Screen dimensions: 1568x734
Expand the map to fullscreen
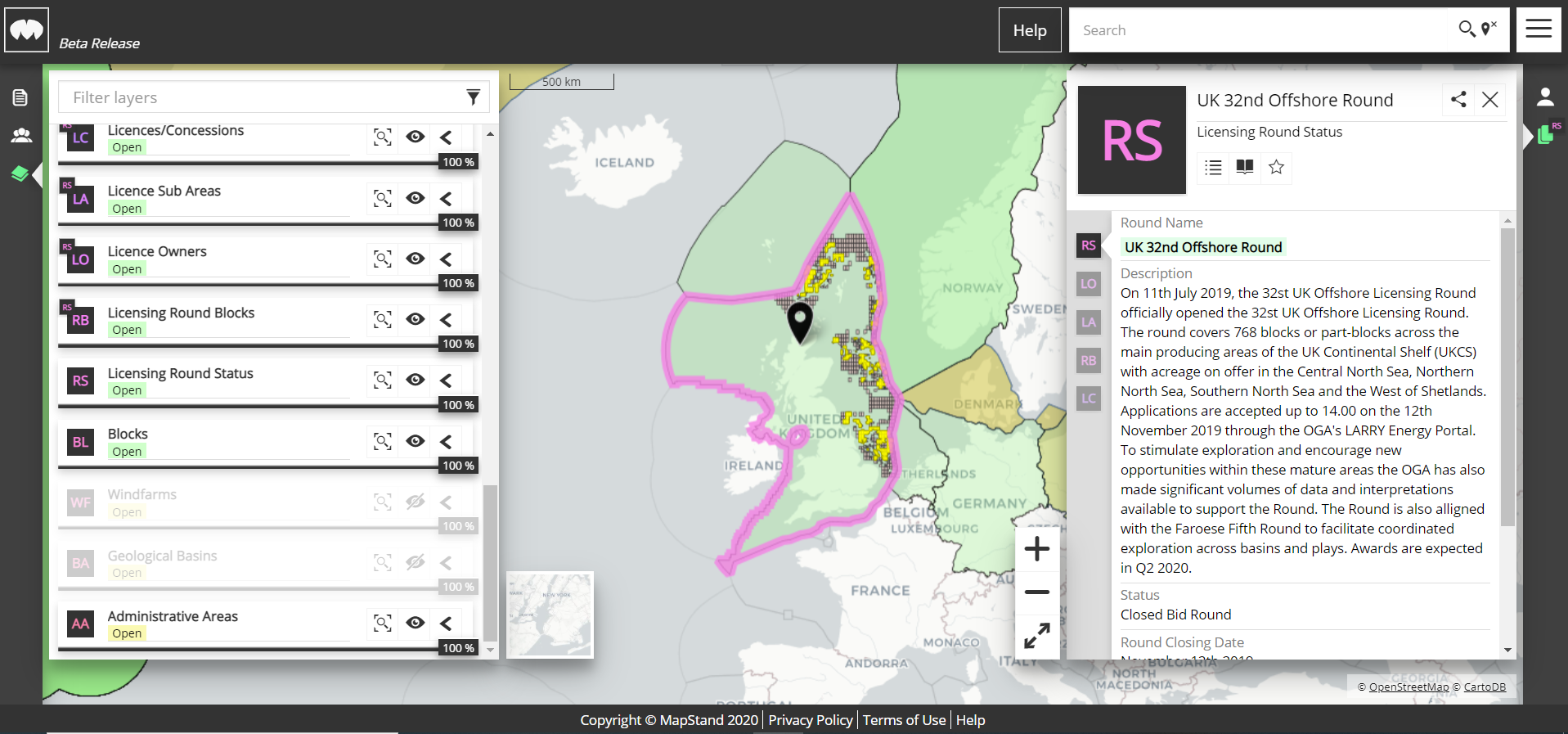click(1037, 636)
